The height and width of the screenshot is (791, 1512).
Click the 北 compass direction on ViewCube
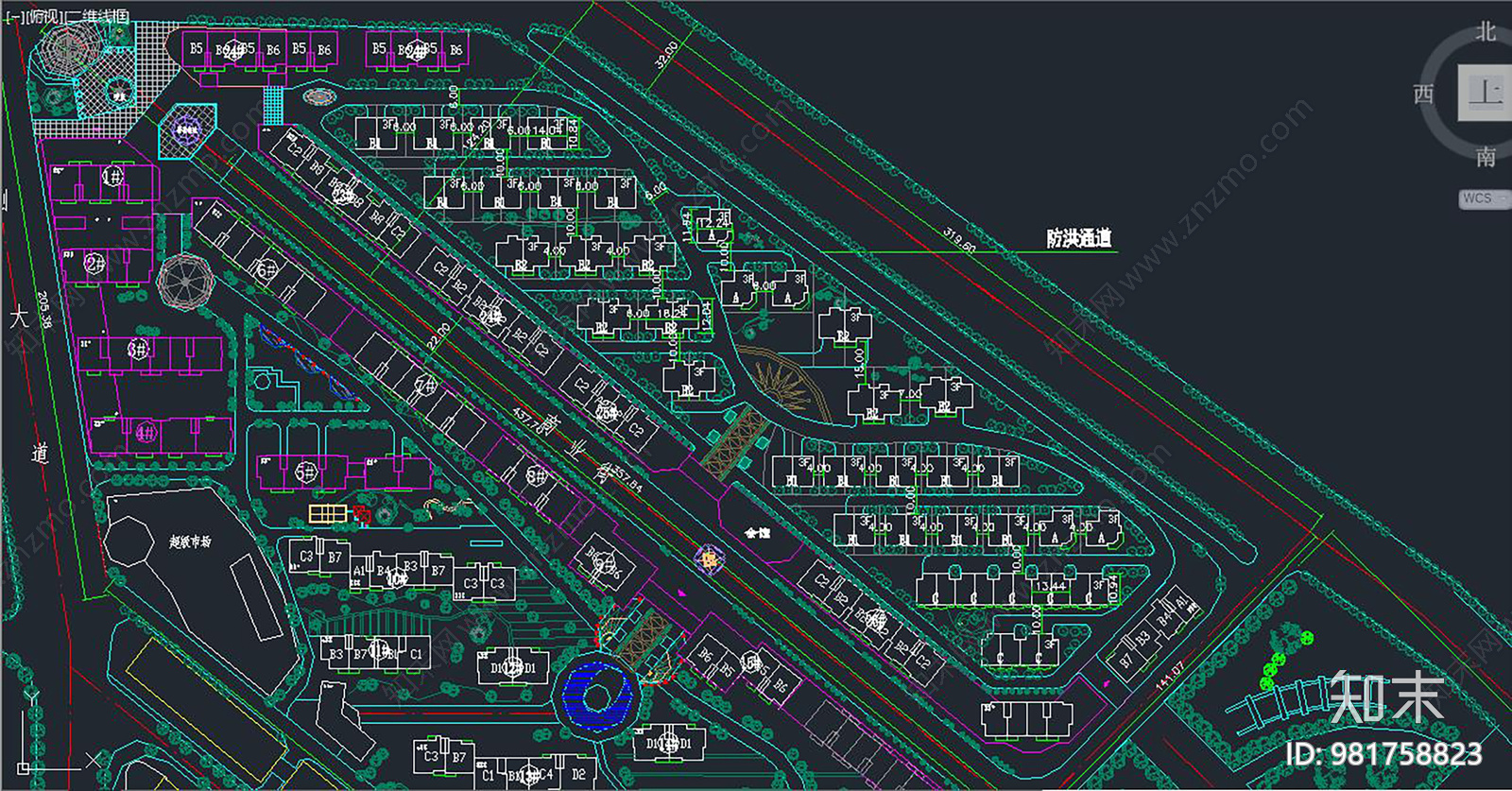[1486, 32]
